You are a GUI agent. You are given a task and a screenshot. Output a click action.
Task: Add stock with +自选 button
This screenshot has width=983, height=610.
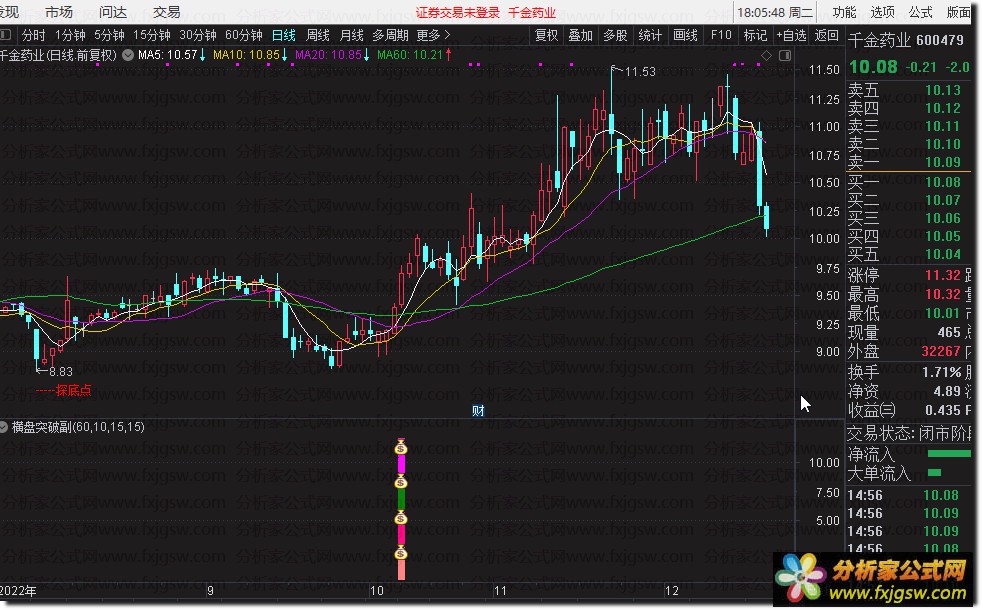(x=791, y=35)
